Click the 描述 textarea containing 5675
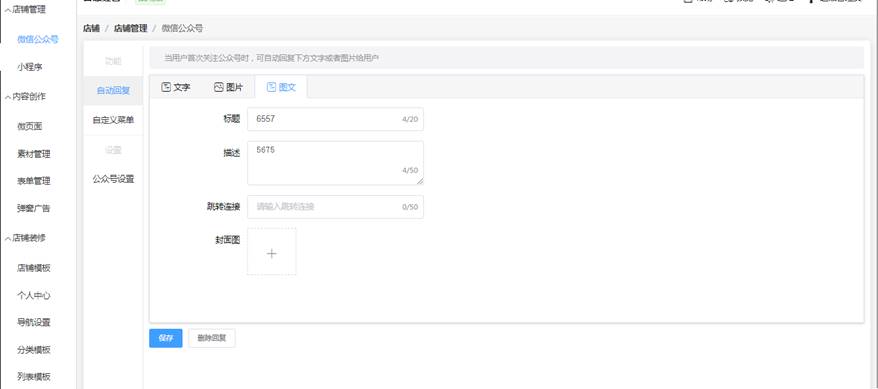Image resolution: width=878 pixels, height=389 pixels. (x=335, y=163)
